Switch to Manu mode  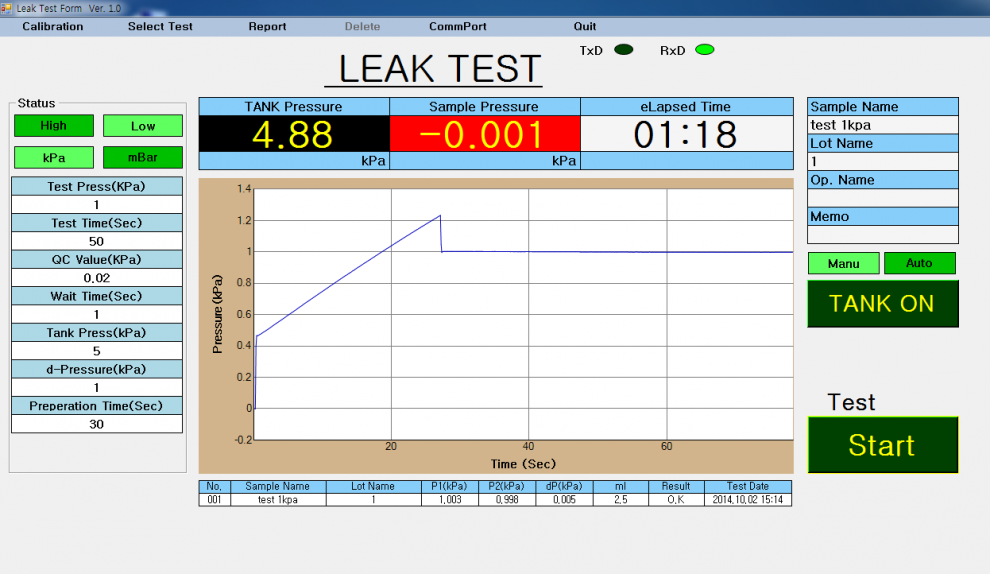(844, 263)
